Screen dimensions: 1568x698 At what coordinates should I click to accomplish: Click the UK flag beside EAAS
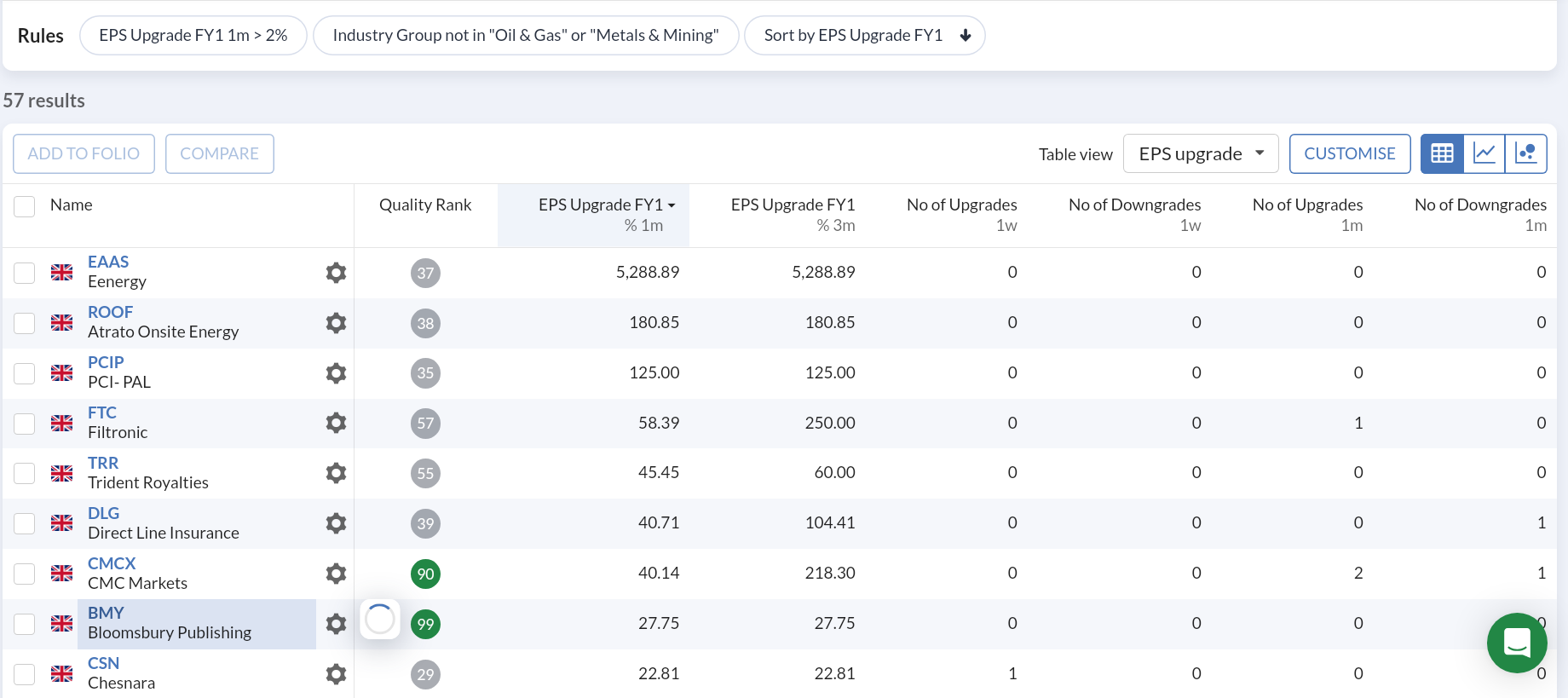tap(61, 273)
